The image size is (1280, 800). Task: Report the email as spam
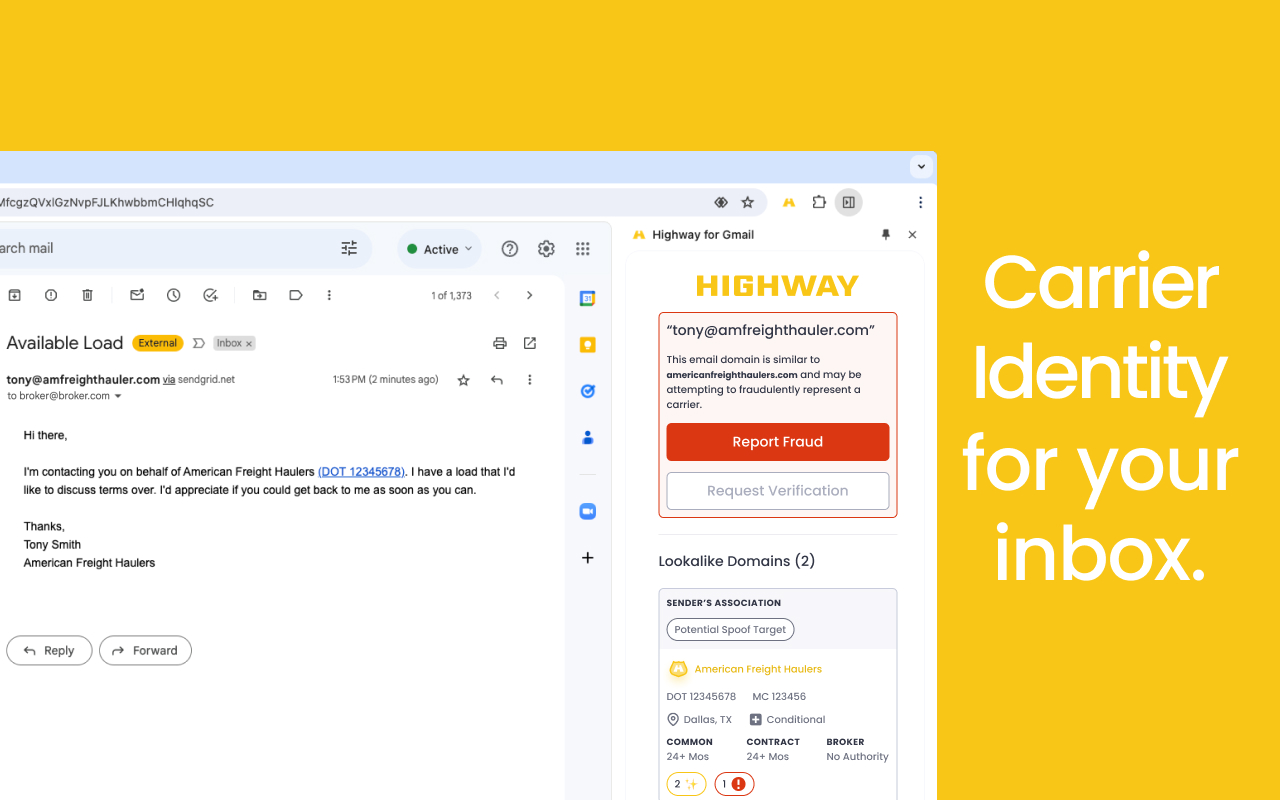click(50, 294)
